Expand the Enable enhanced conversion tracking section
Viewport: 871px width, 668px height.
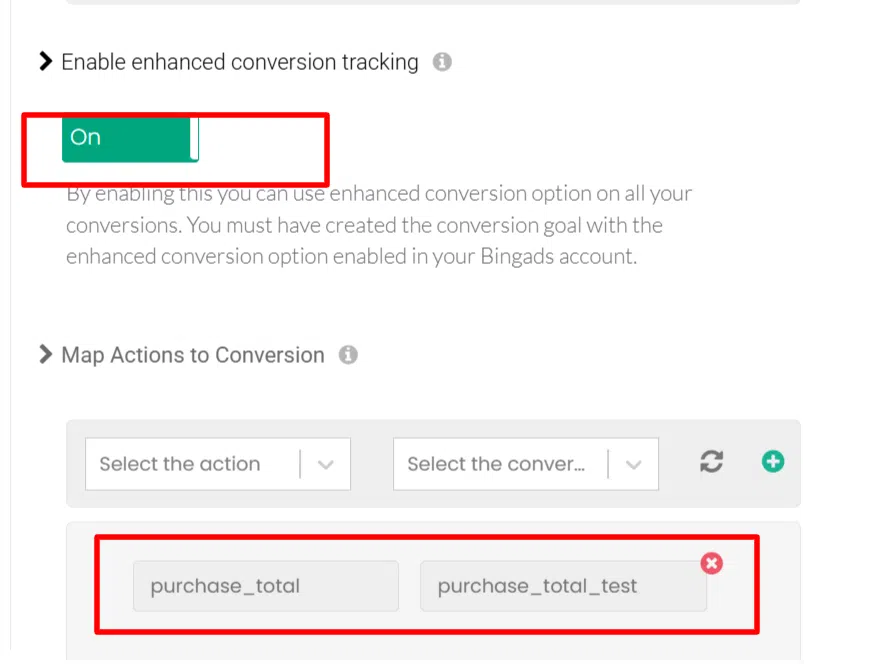pos(45,61)
